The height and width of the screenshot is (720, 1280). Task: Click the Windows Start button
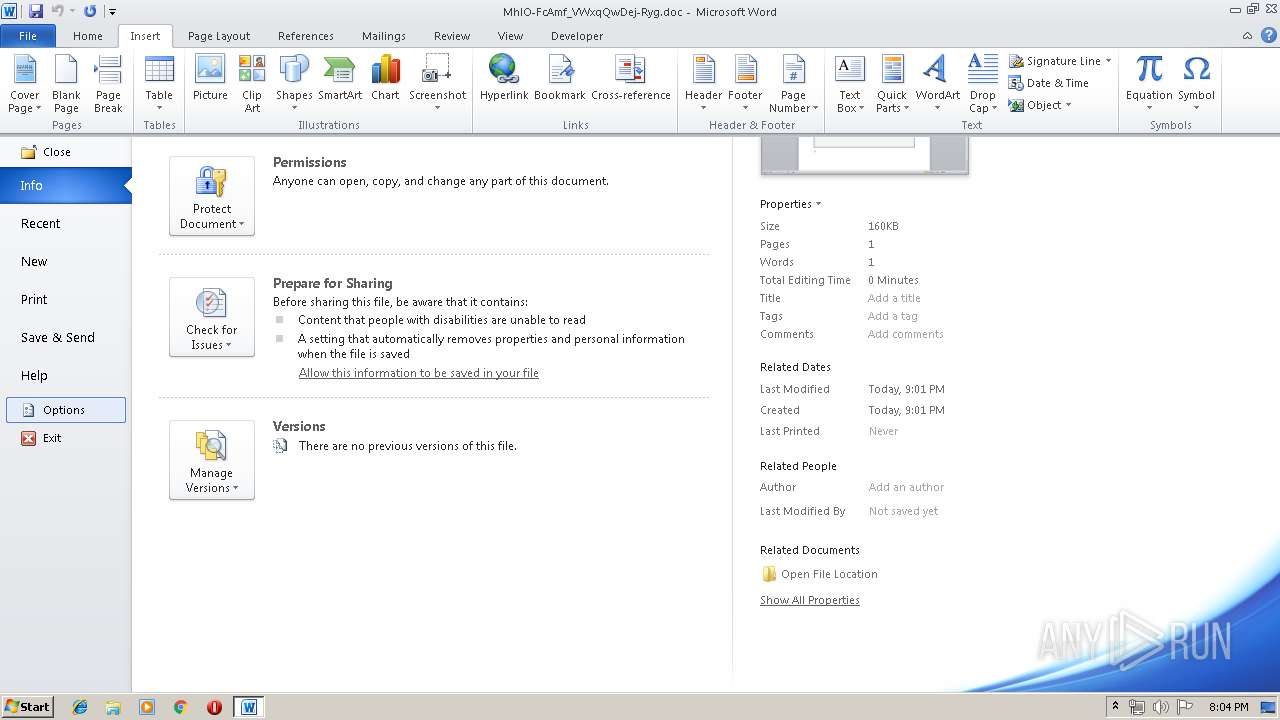(x=27, y=706)
